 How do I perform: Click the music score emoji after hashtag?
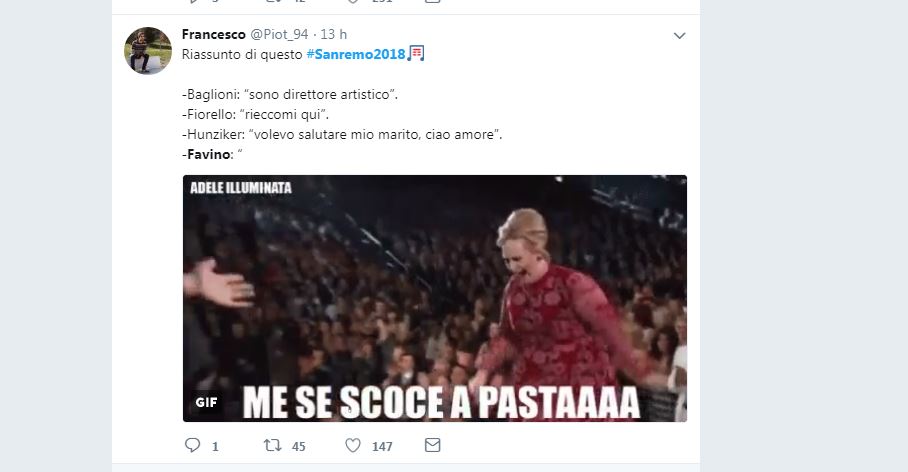(x=416, y=53)
